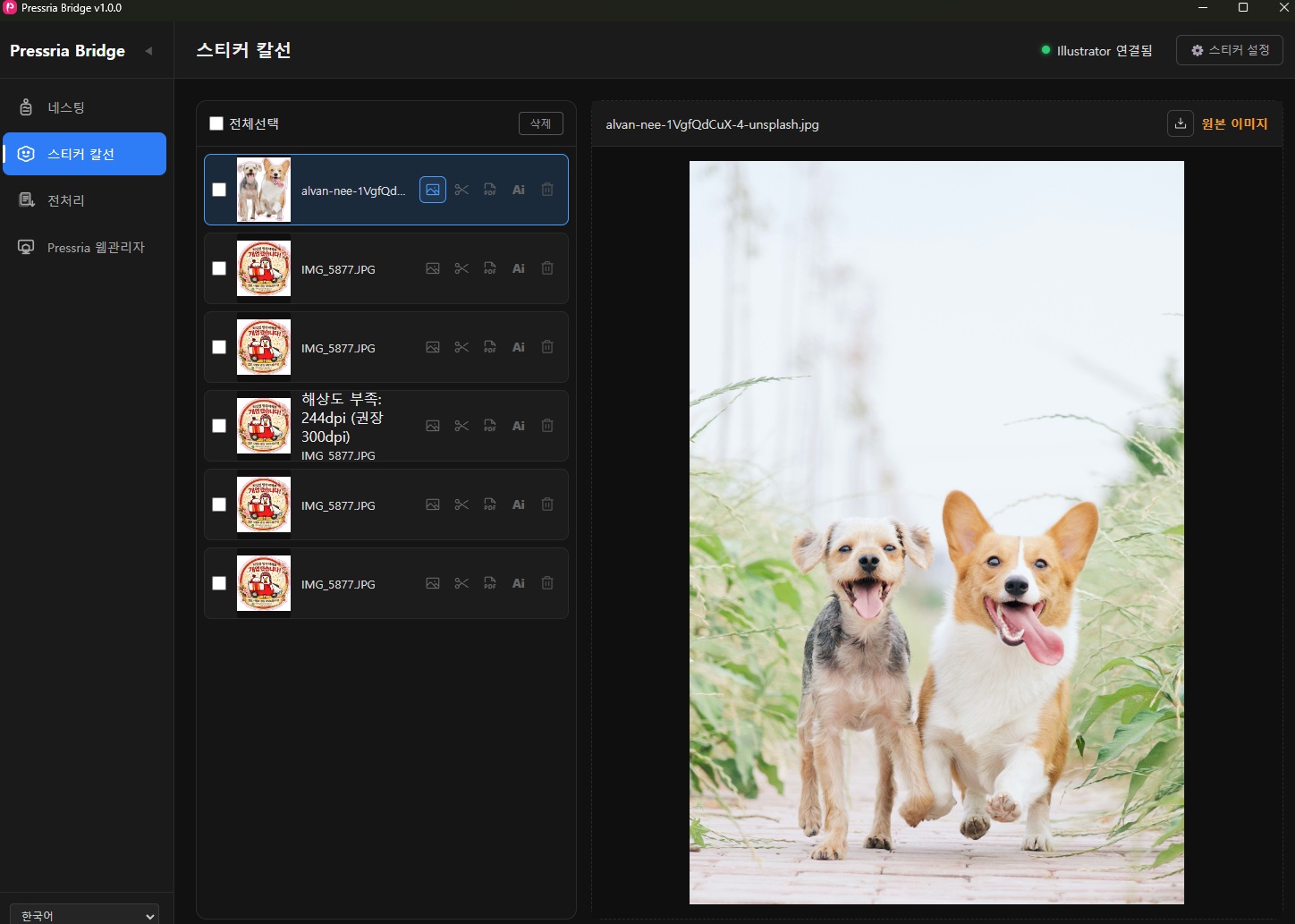This screenshot has width=1295, height=924.
Task: Delete alvan-nee row with trash icon
Action: (547, 190)
